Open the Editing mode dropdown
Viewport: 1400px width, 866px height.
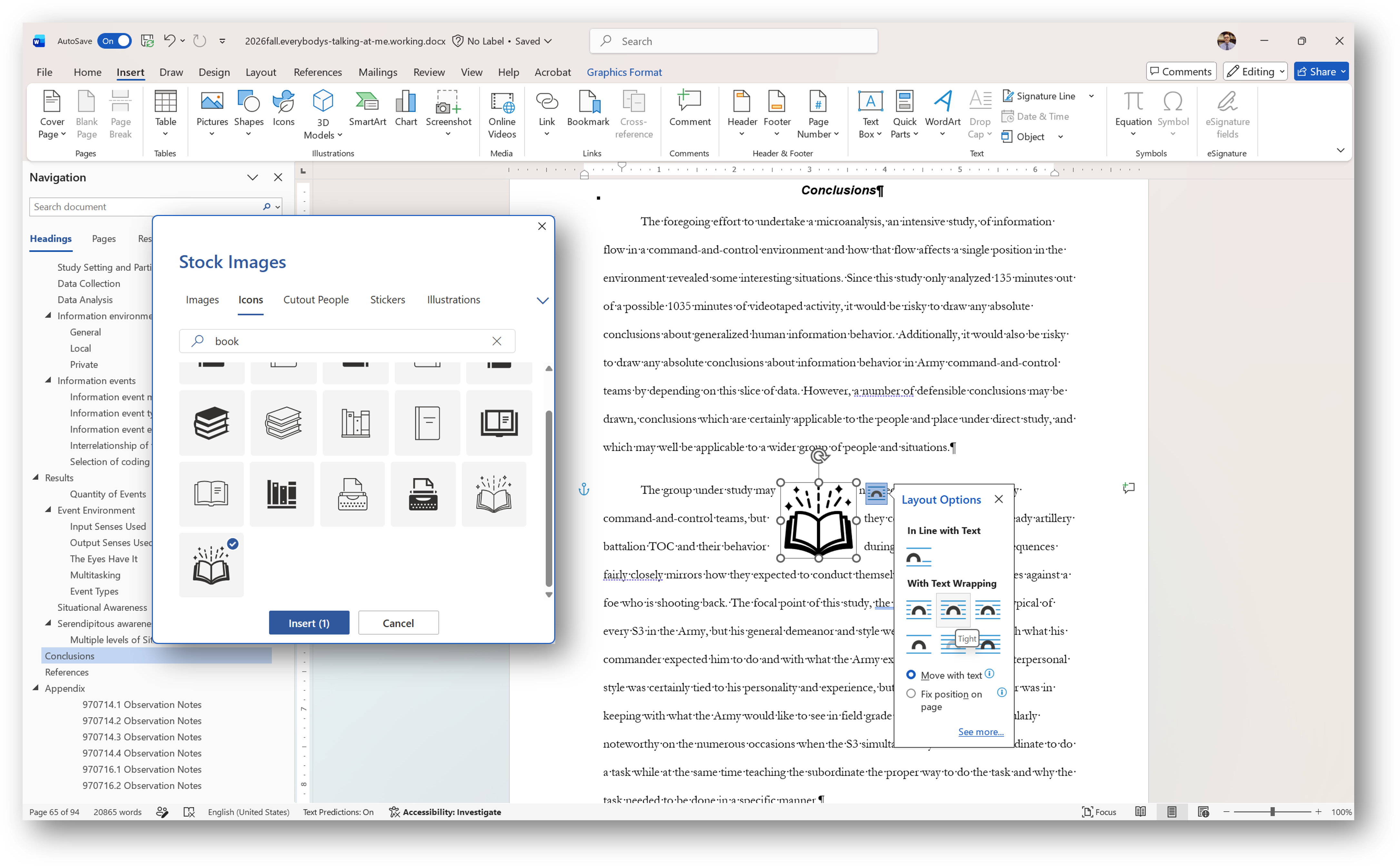click(x=1255, y=71)
